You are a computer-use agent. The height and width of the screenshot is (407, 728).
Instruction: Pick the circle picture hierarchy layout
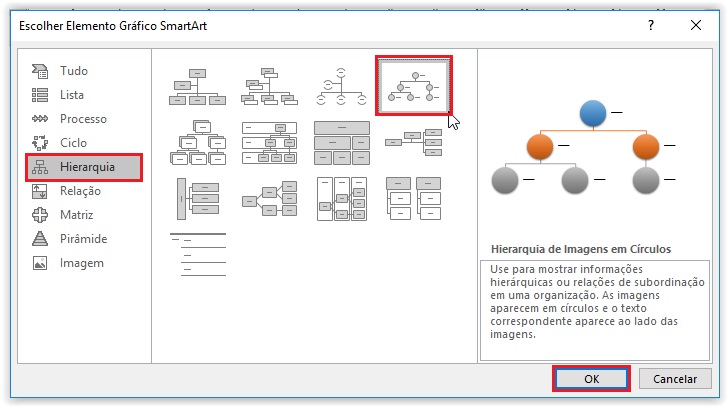point(414,86)
